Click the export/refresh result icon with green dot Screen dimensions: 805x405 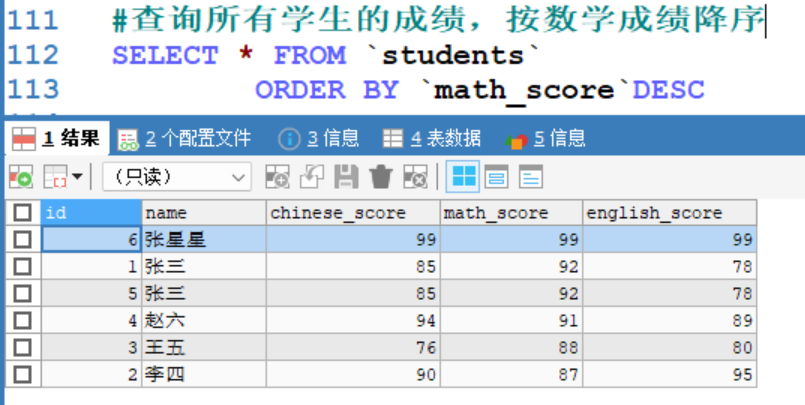(21, 177)
